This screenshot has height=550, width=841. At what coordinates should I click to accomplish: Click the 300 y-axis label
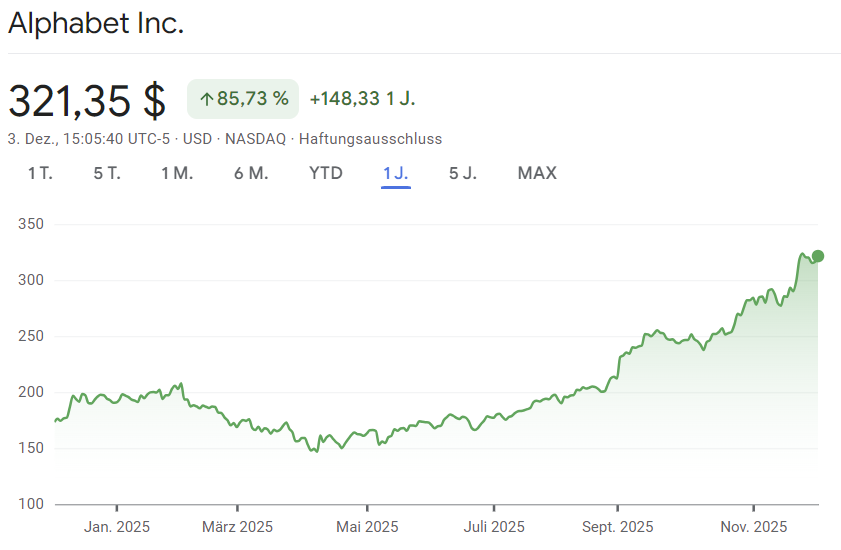31,280
